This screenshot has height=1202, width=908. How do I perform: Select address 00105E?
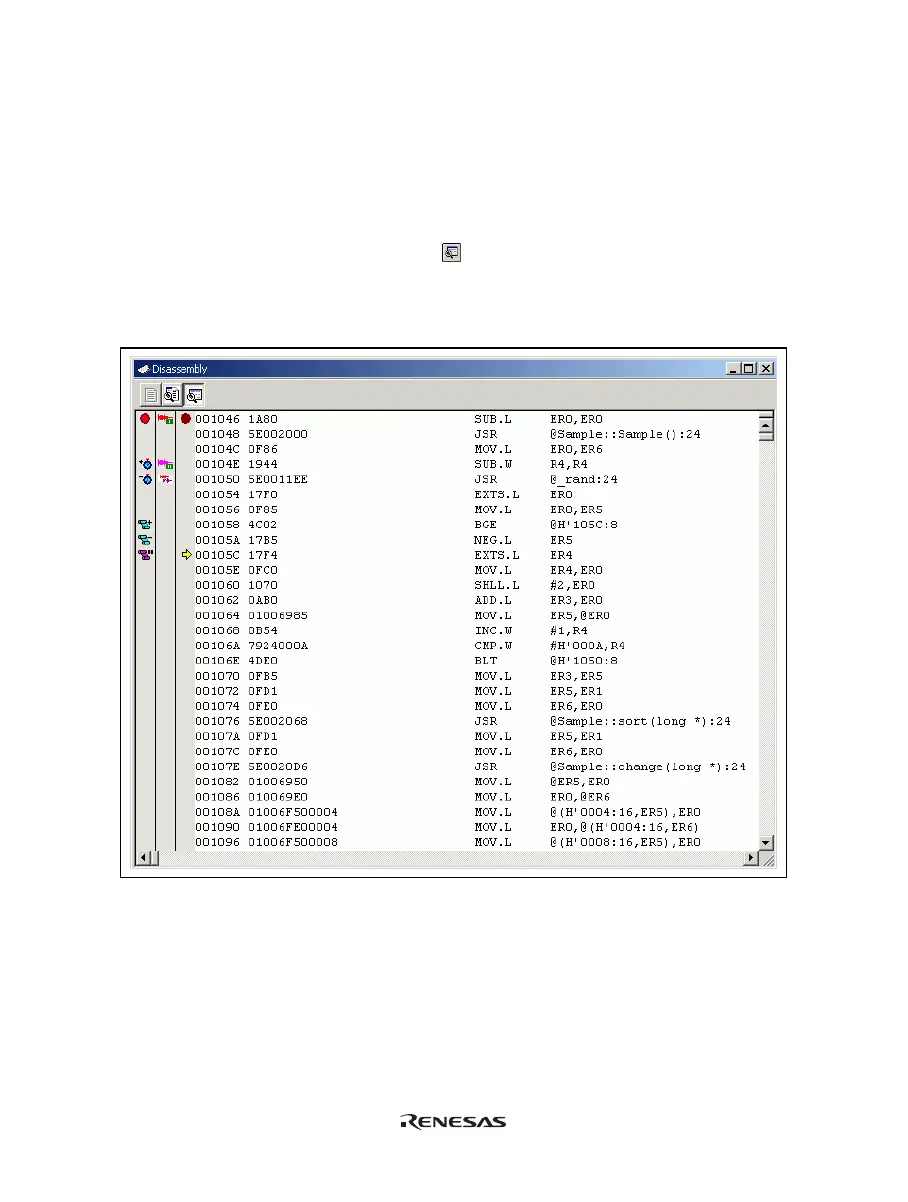[218, 570]
